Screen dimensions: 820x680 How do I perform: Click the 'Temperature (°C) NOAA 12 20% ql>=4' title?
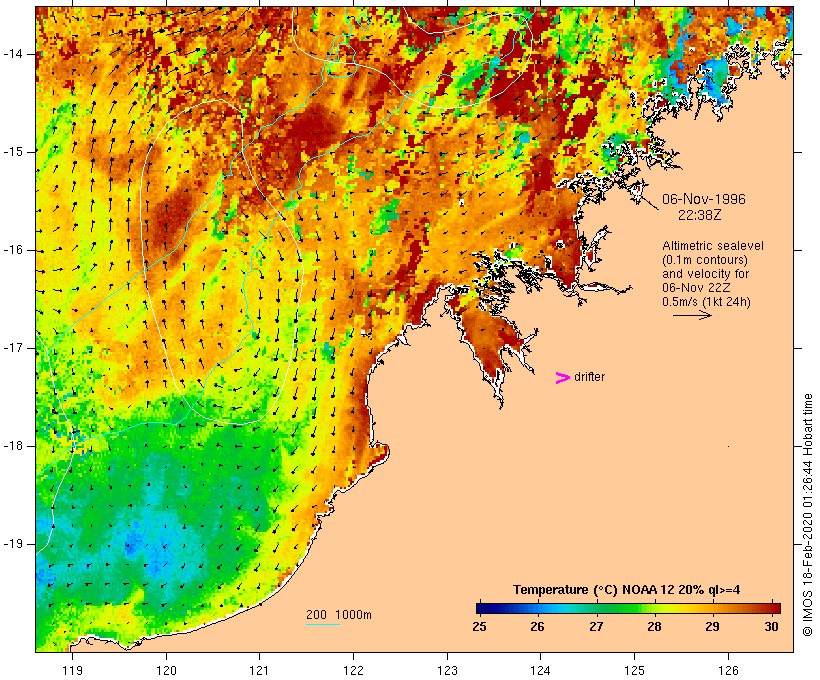tap(627, 590)
